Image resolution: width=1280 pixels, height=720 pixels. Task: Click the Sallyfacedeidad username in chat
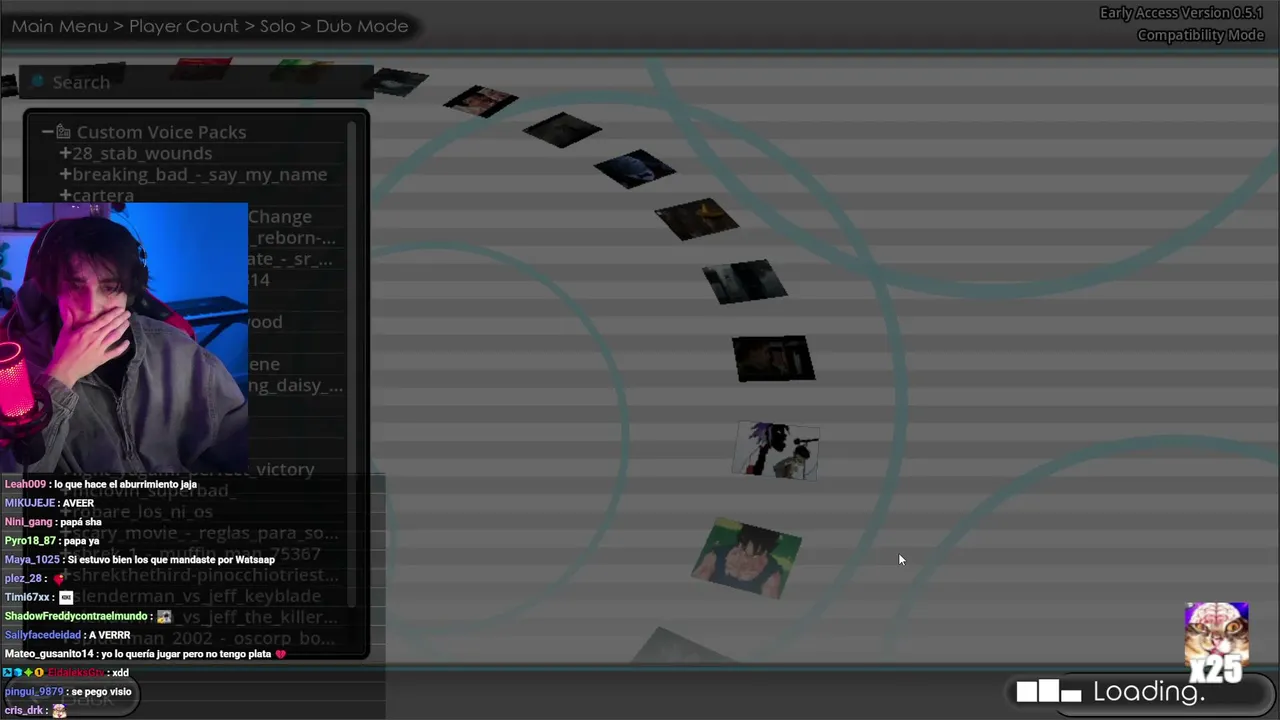tap(43, 635)
